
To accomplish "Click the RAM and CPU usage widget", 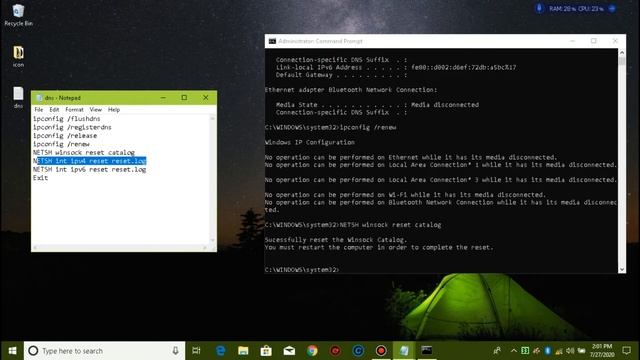I will click(x=576, y=9).
